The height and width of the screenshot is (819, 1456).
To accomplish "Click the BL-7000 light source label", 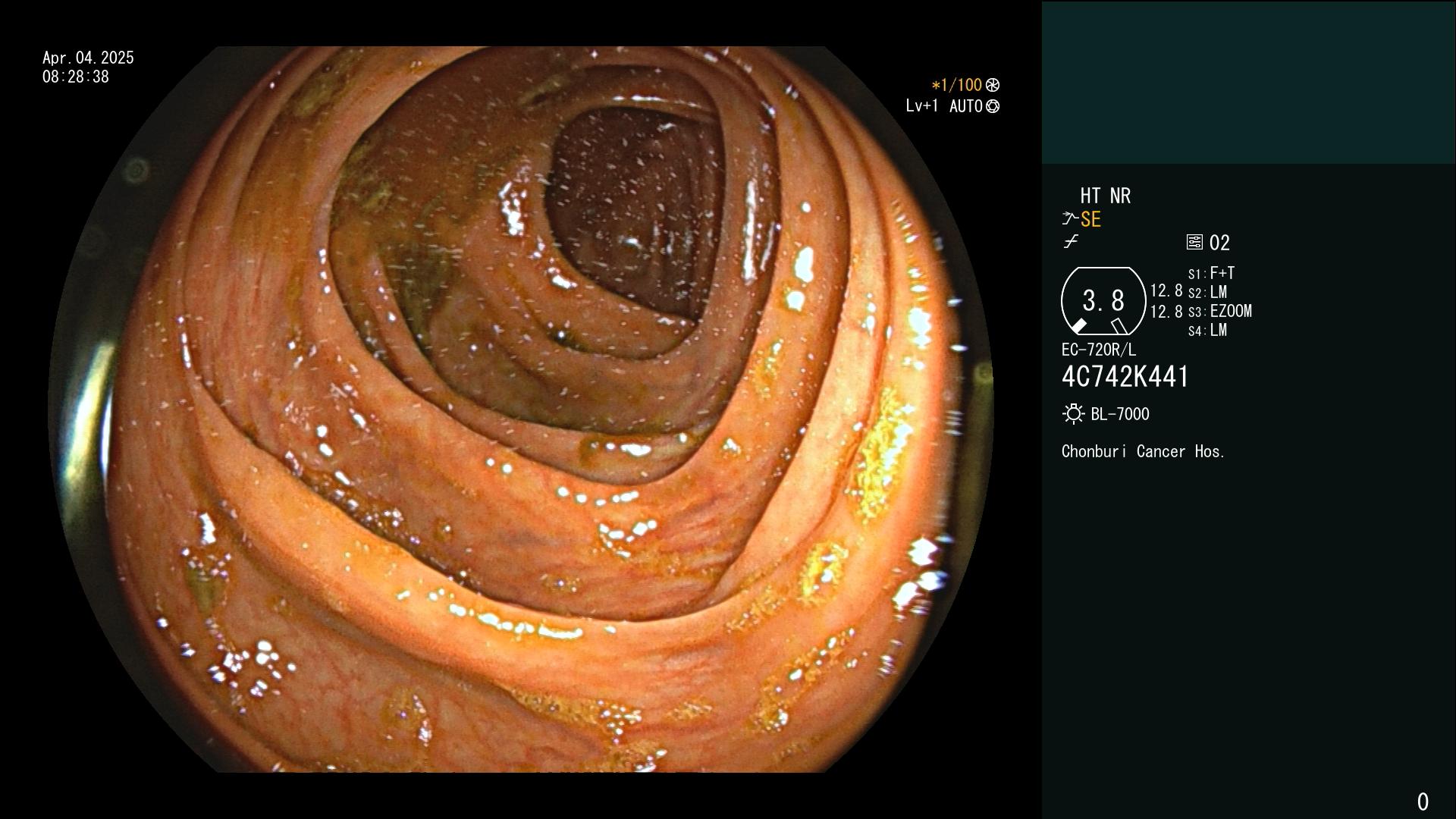I will point(1120,414).
